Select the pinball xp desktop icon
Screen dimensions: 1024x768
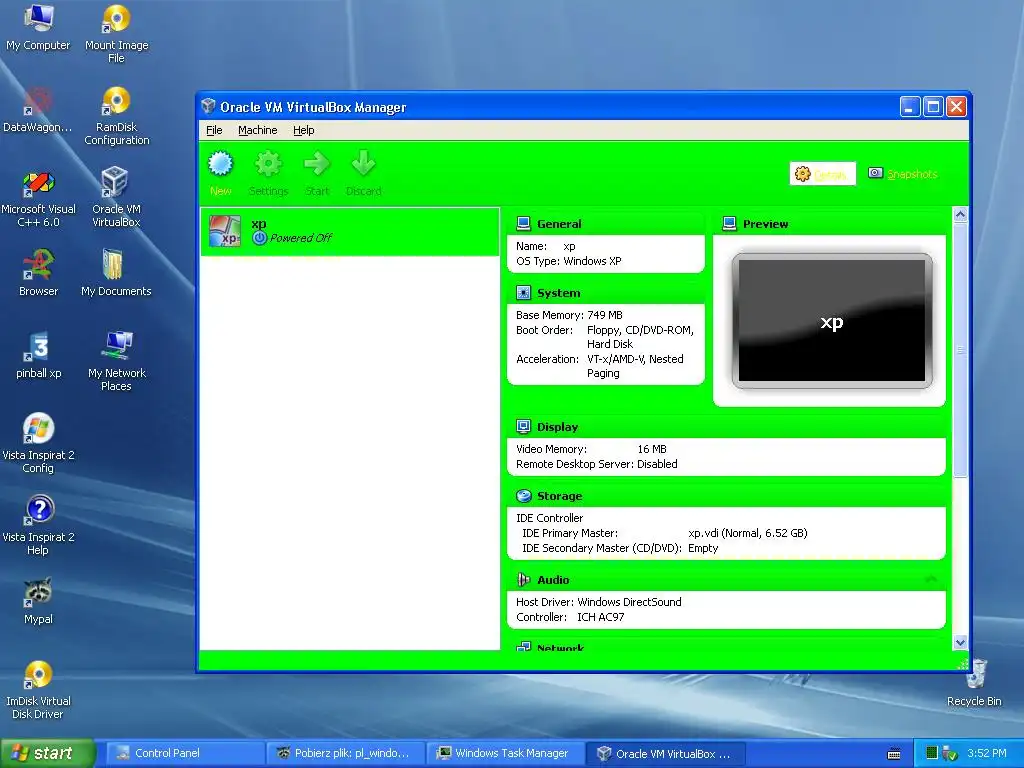click(x=39, y=355)
